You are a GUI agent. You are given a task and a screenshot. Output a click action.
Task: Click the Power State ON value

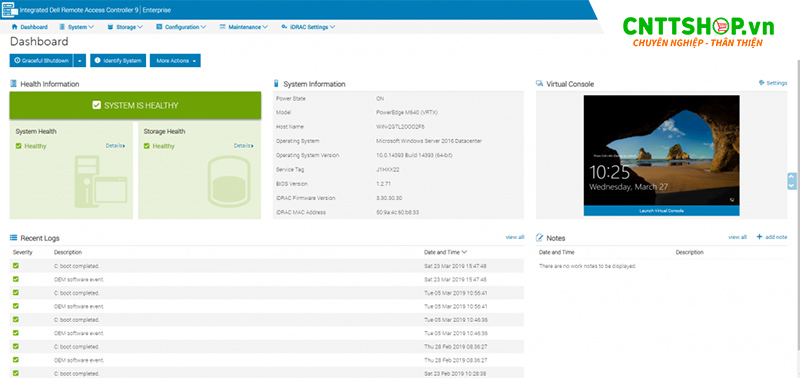380,98
